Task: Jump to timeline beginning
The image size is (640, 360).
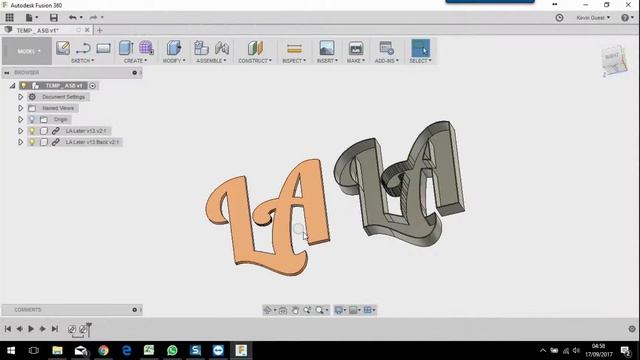Action: coord(8,329)
